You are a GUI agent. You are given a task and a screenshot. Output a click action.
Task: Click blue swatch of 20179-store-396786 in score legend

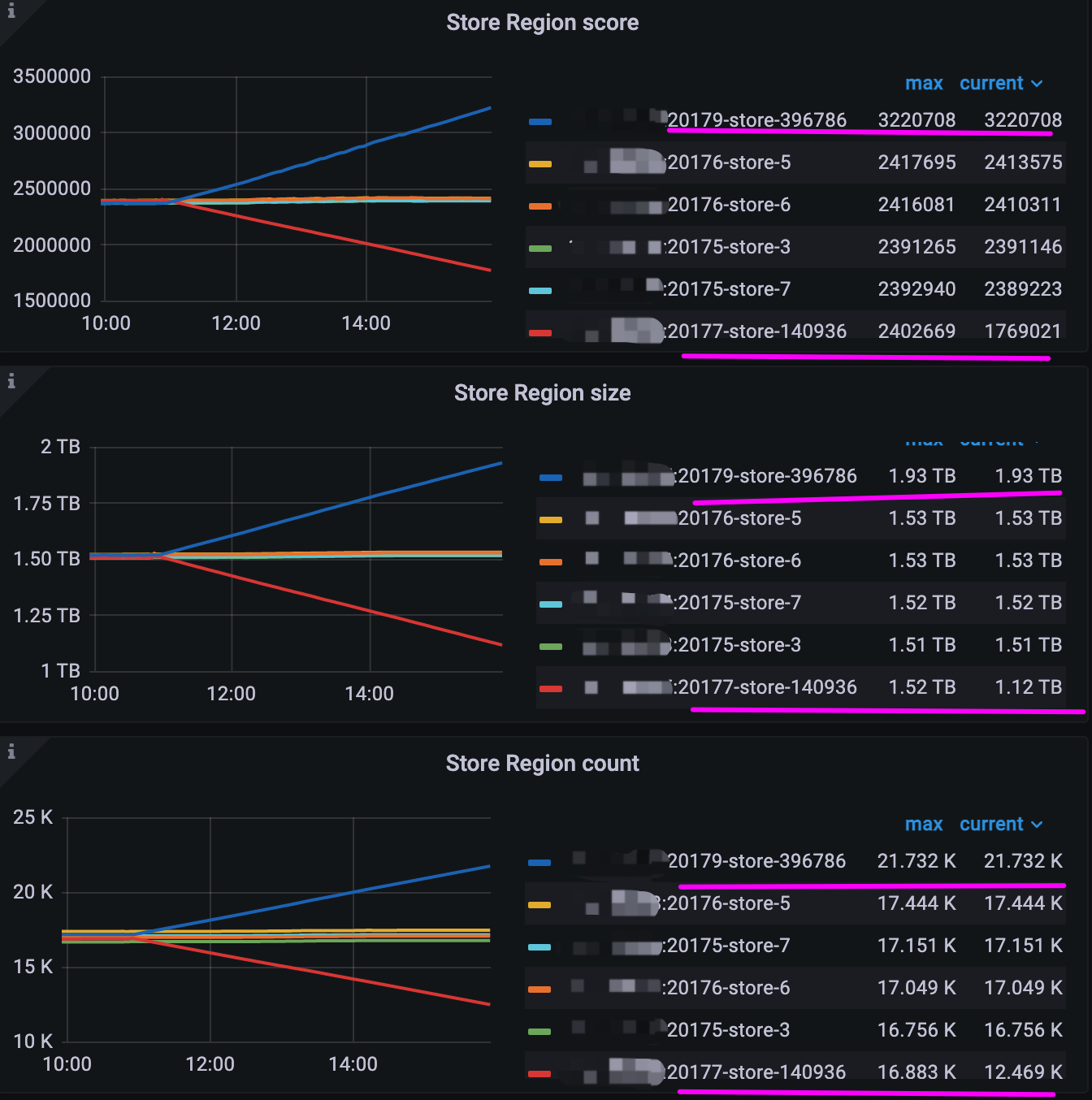(540, 122)
